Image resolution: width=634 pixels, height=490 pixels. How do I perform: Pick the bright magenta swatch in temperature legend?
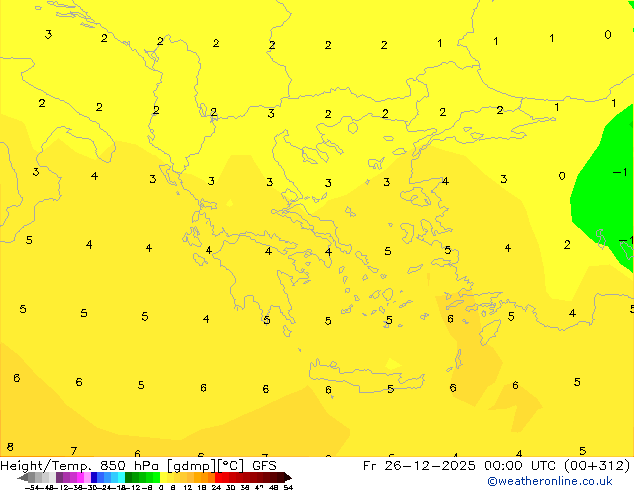coord(80,477)
